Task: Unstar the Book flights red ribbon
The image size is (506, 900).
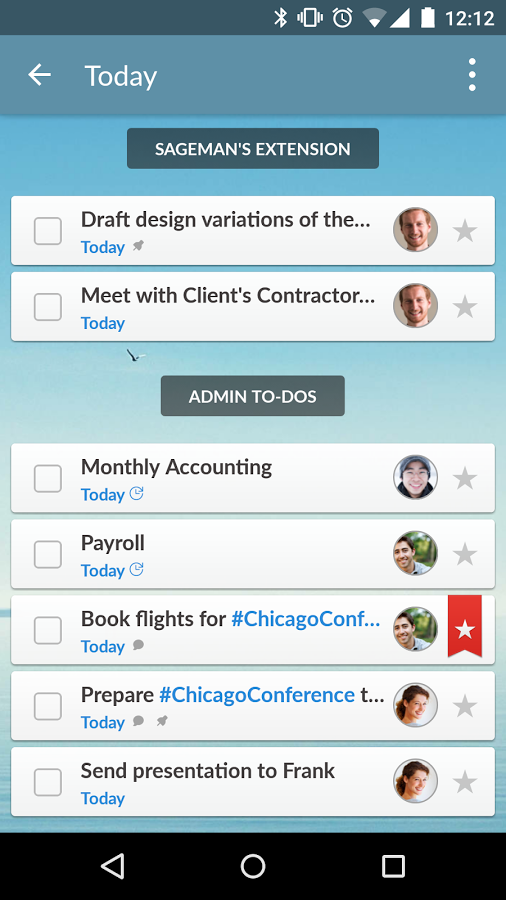Action: click(x=465, y=627)
